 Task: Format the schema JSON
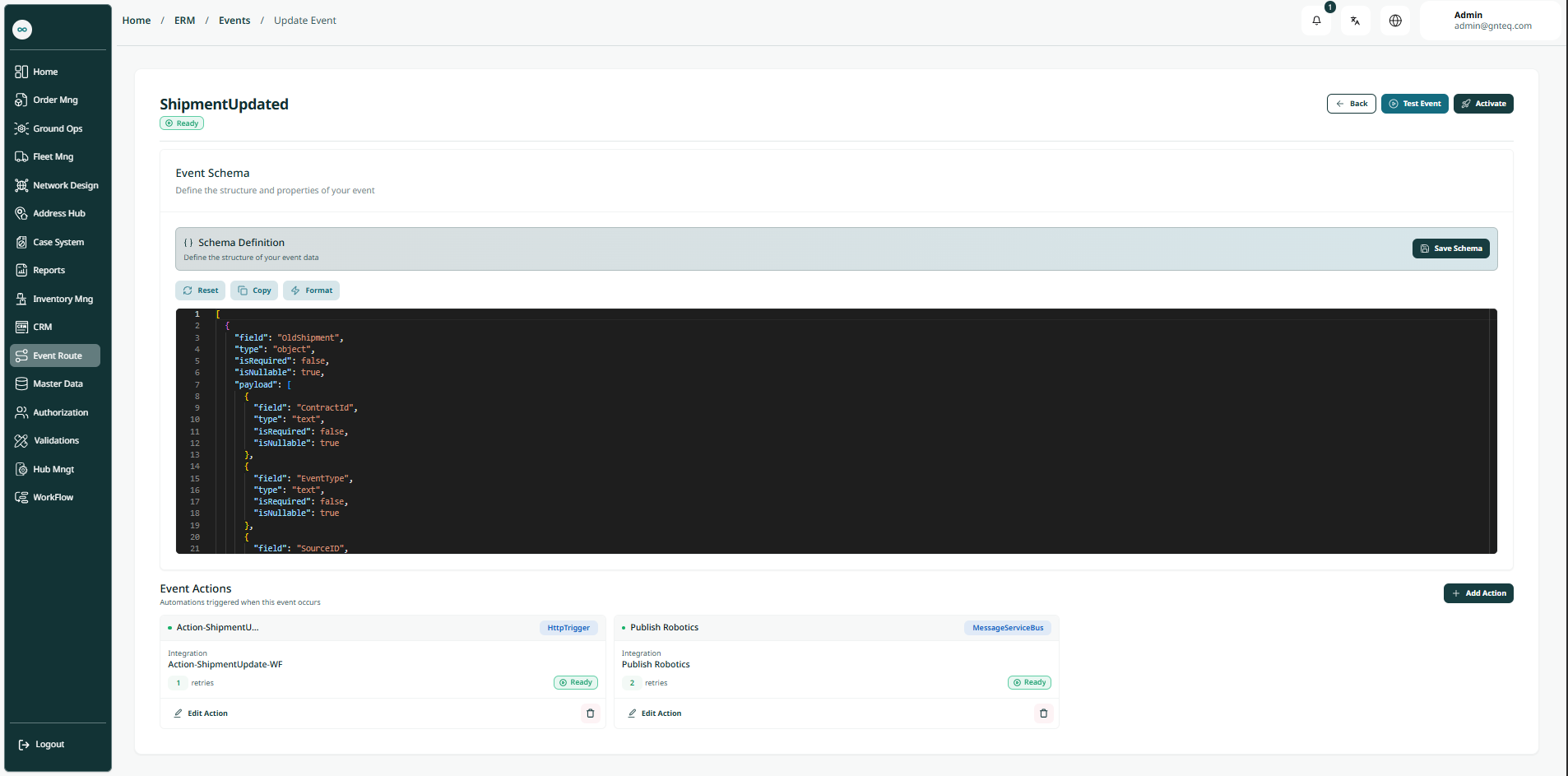click(x=311, y=290)
